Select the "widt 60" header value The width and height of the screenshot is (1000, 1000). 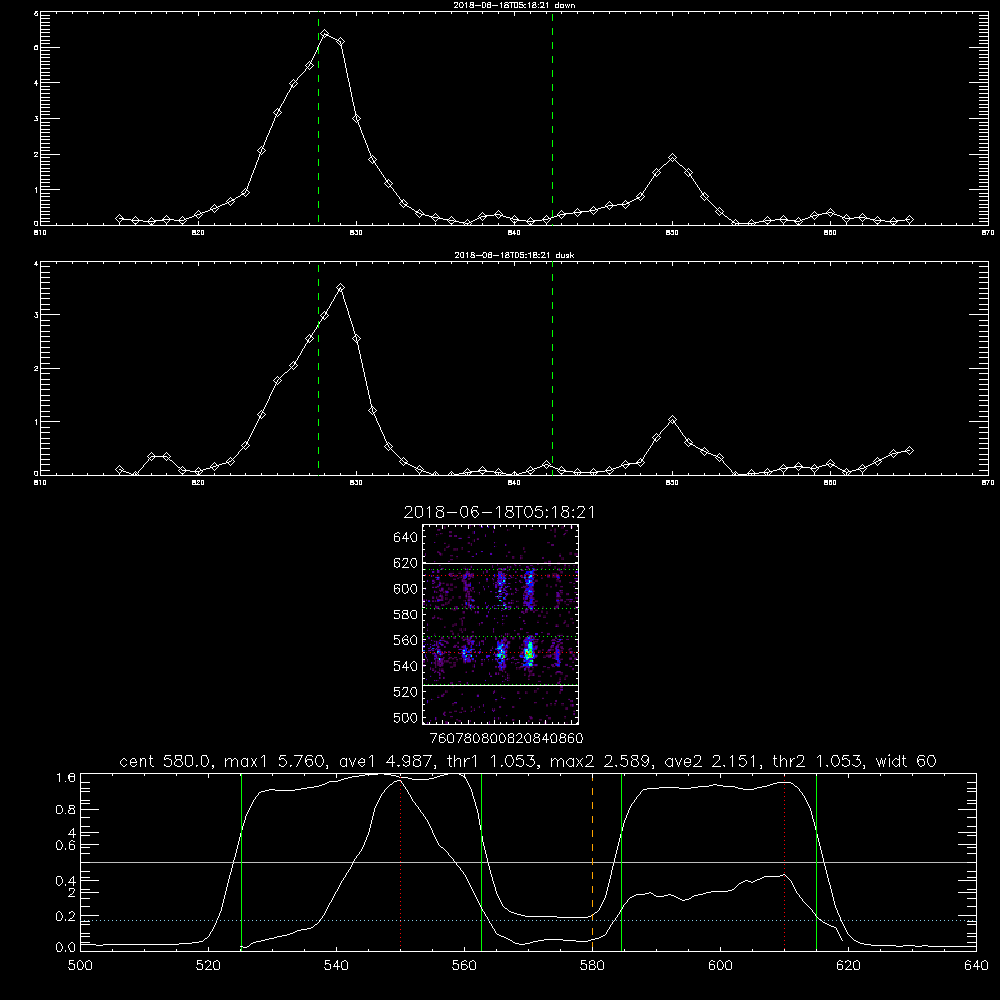(x=906, y=761)
